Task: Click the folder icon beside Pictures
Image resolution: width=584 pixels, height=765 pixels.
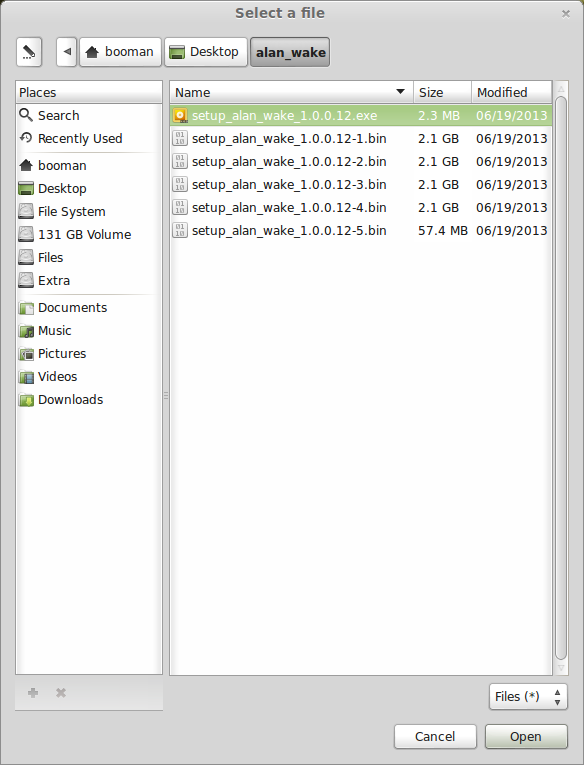Action: point(26,354)
